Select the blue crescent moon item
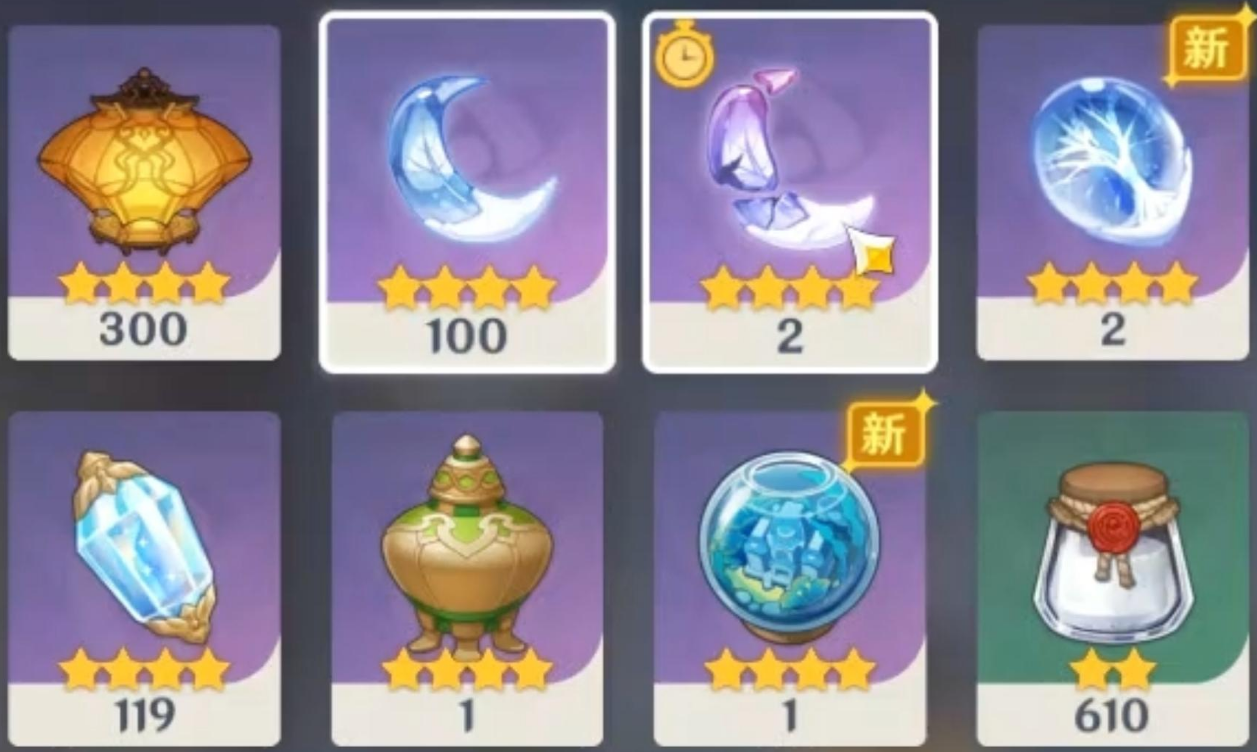 tap(467, 192)
